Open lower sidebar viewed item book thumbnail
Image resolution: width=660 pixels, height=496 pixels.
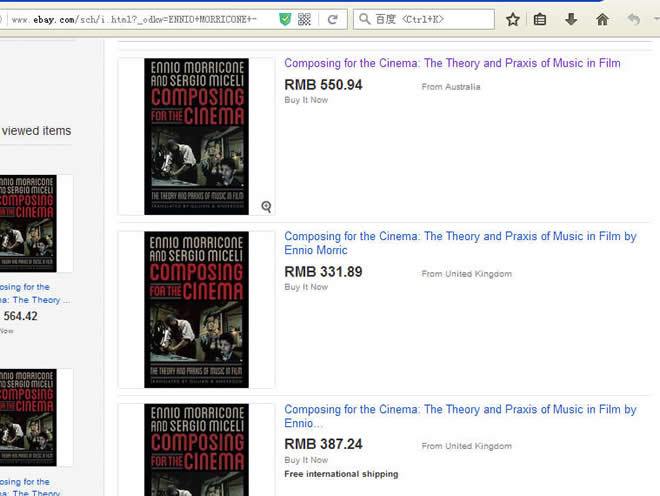tap(28, 417)
